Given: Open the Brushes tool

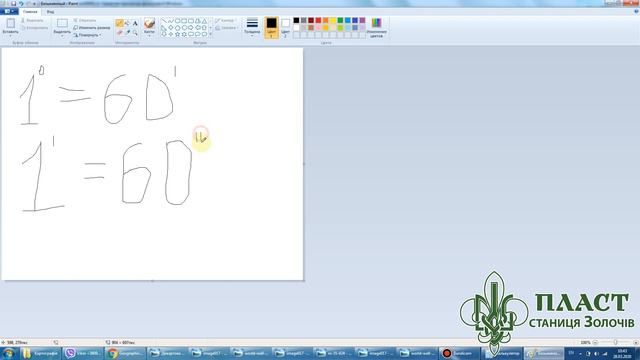Looking at the screenshot, I should coord(149,23).
